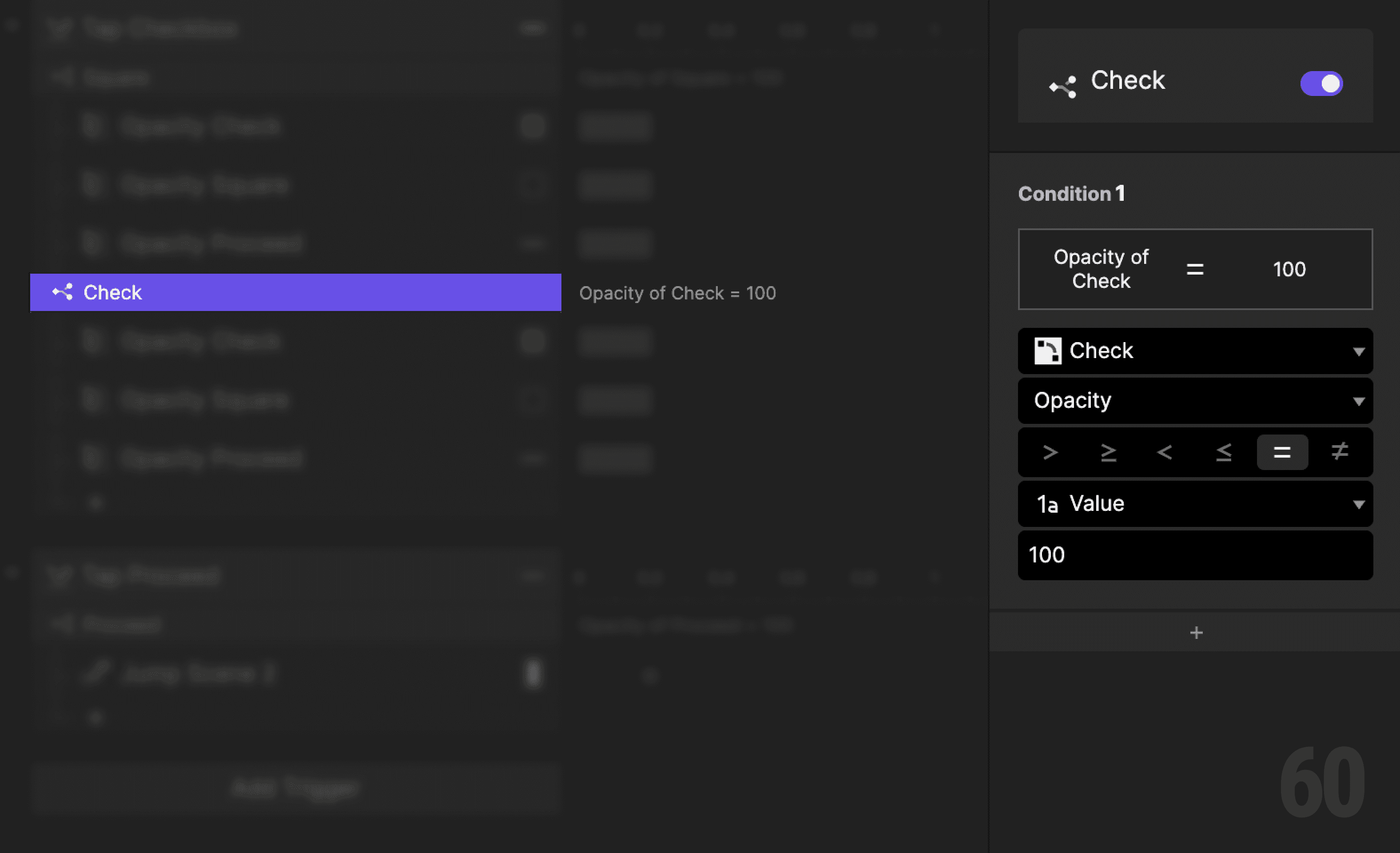The height and width of the screenshot is (853, 1400).
Task: Edit the 100 value input field
Action: (1195, 555)
